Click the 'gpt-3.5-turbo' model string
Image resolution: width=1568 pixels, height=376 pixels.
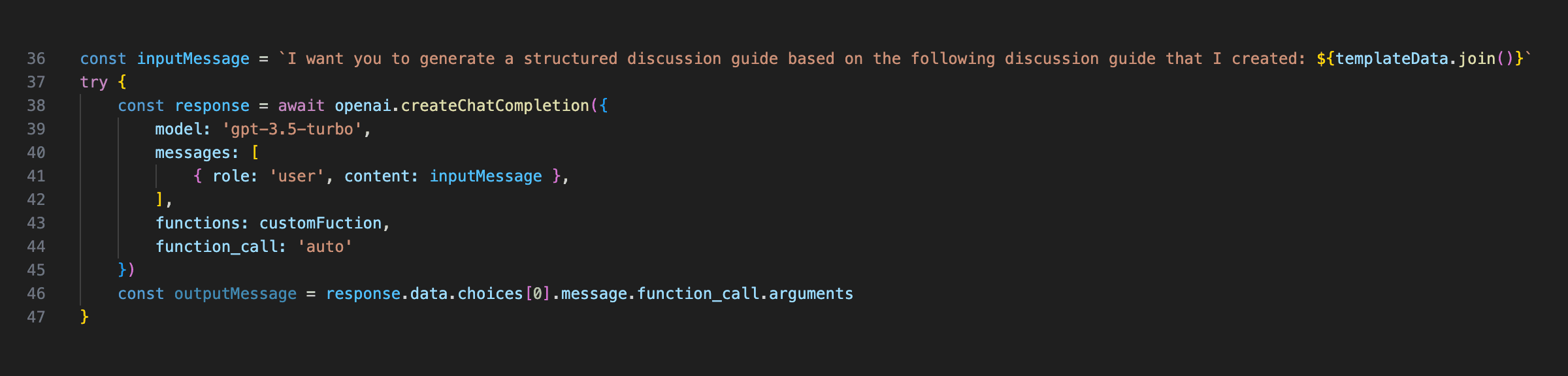click(x=292, y=129)
